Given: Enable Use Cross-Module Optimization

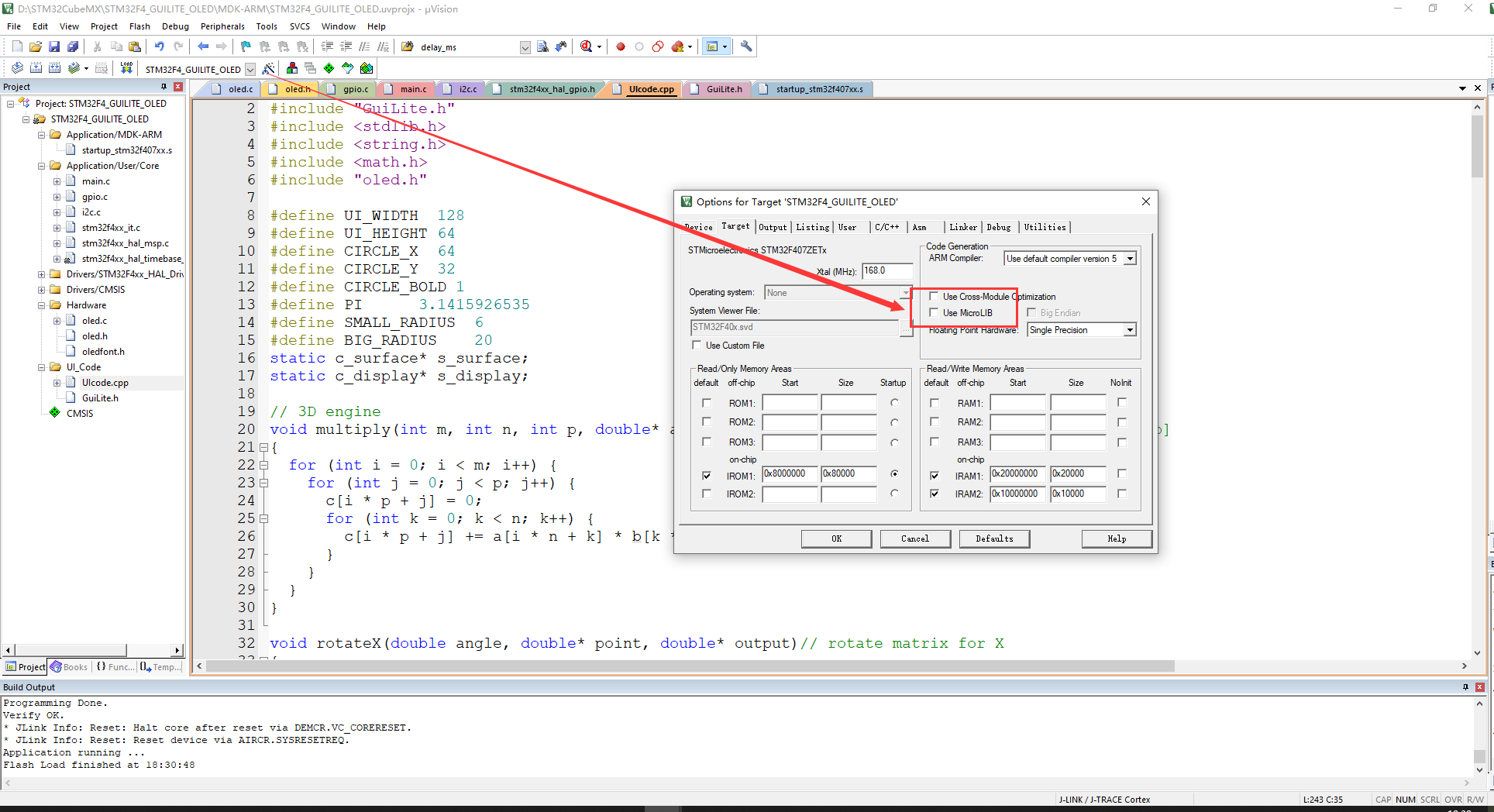Looking at the screenshot, I should [934, 296].
